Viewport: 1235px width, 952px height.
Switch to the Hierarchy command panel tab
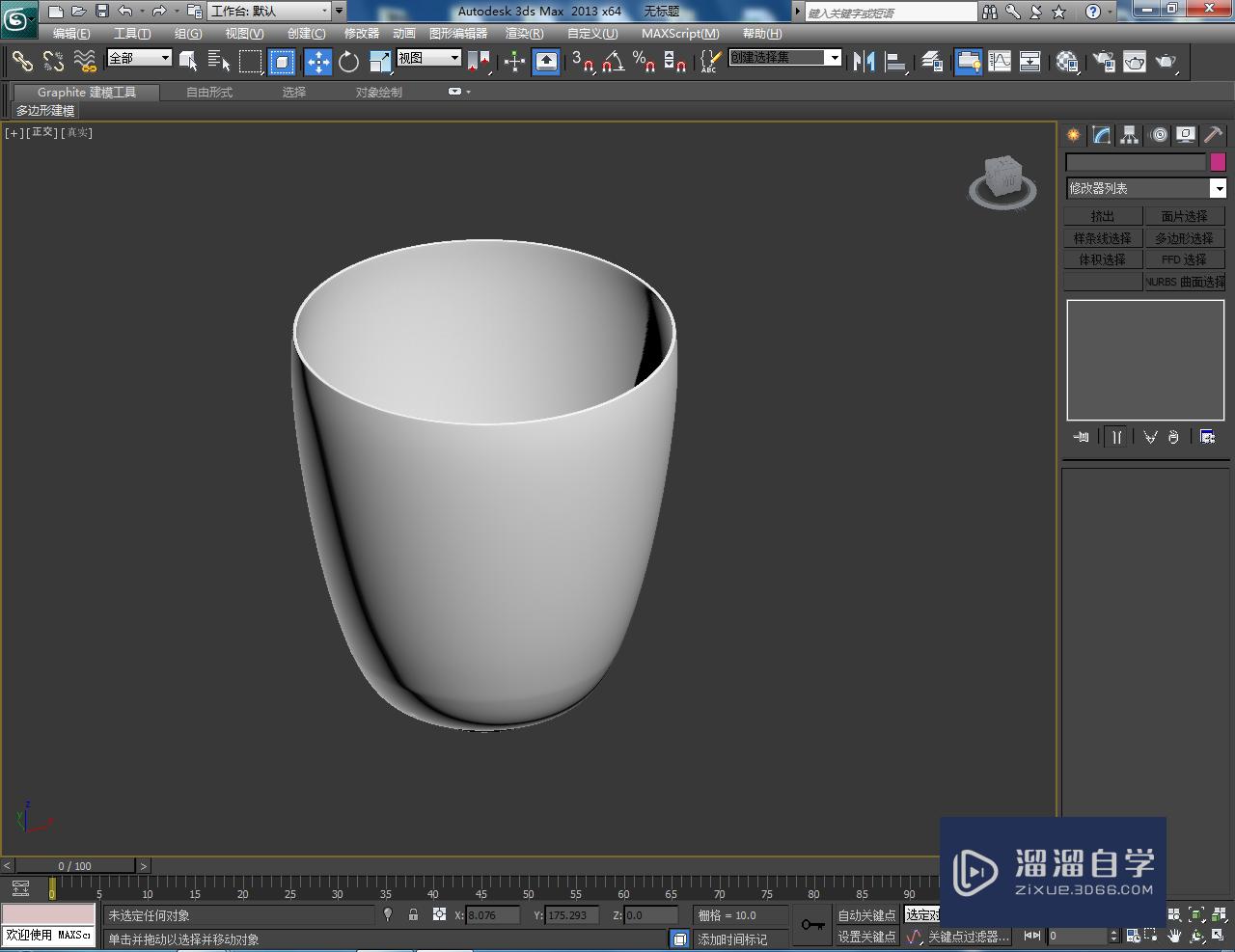[1129, 135]
